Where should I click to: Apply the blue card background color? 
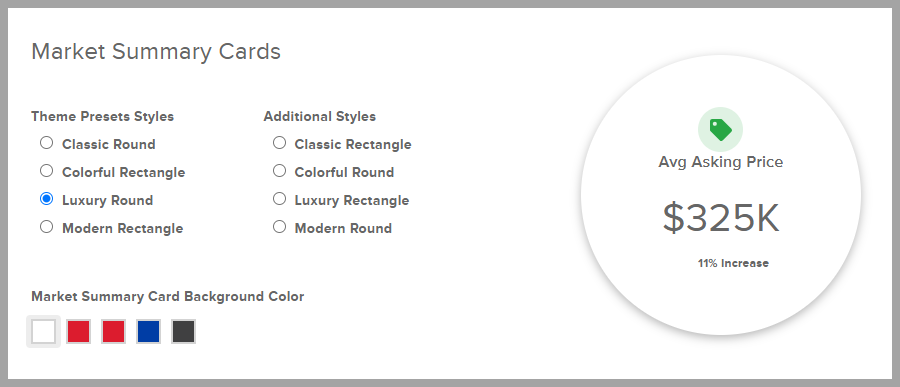click(x=148, y=331)
